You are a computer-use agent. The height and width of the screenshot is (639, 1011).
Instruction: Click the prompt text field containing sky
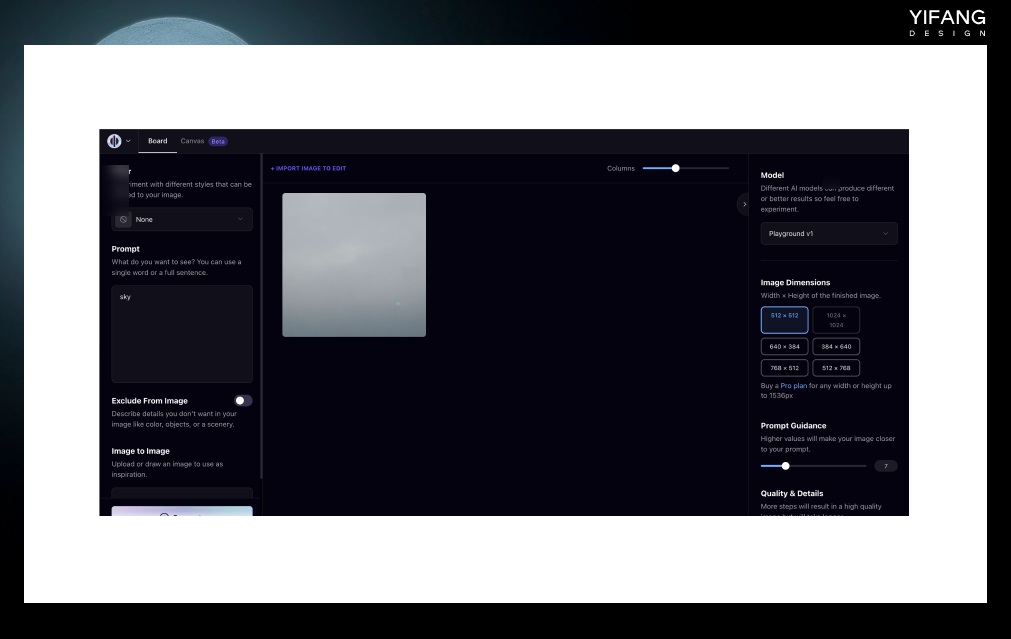click(x=182, y=332)
